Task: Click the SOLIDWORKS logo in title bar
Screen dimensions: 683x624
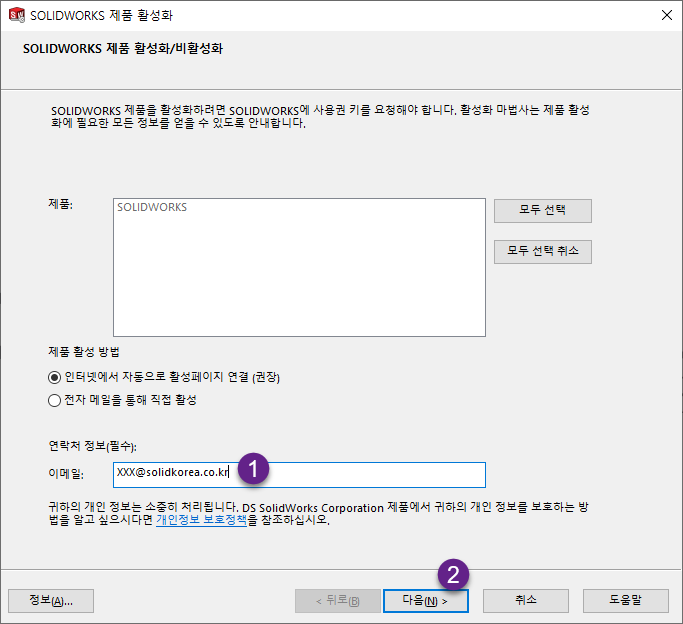Action: 17,15
